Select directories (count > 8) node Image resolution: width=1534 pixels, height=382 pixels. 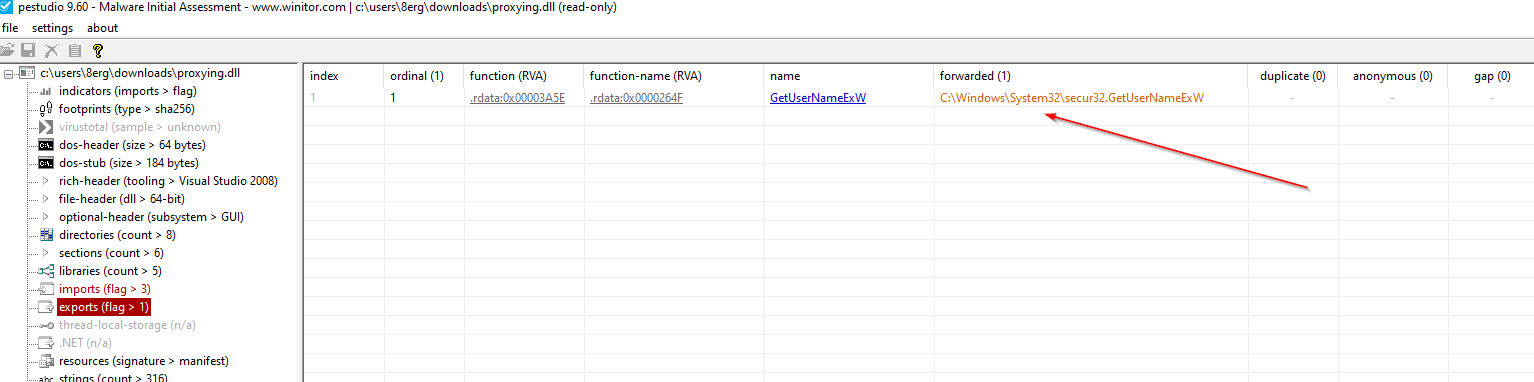coord(117,235)
